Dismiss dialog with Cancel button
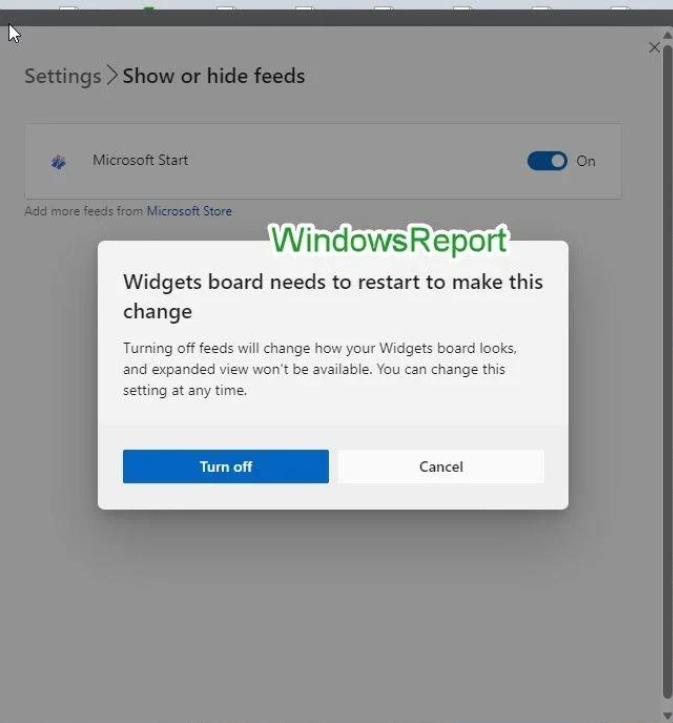Image resolution: width=673 pixels, height=723 pixels. tap(441, 466)
